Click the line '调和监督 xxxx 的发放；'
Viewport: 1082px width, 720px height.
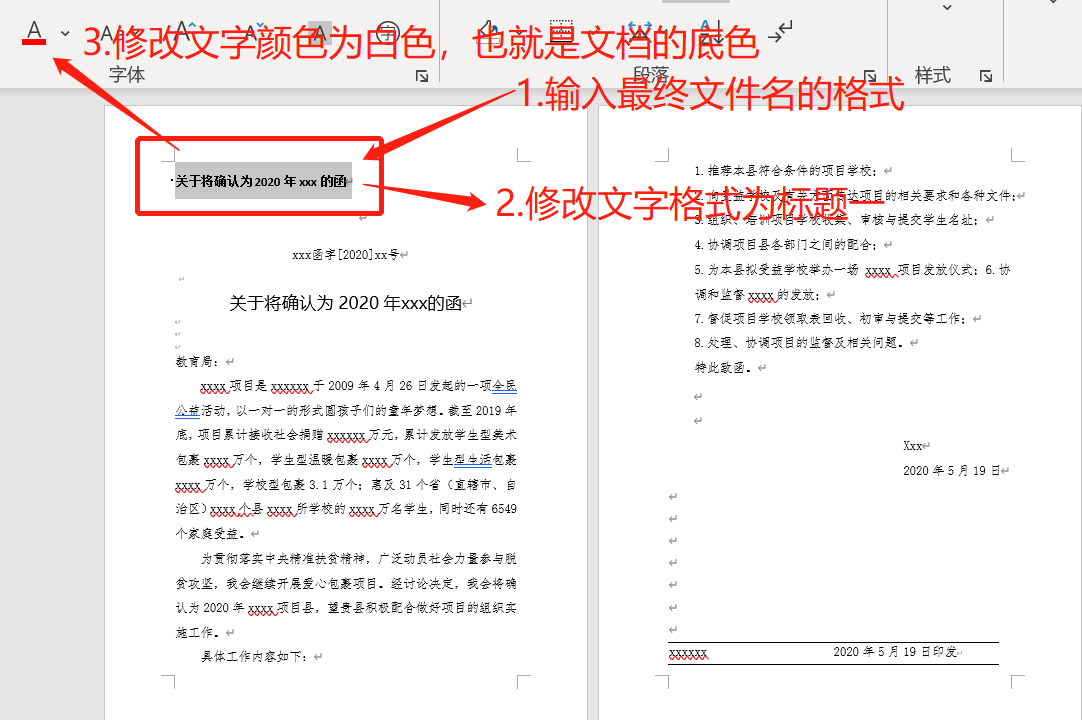tap(758, 295)
